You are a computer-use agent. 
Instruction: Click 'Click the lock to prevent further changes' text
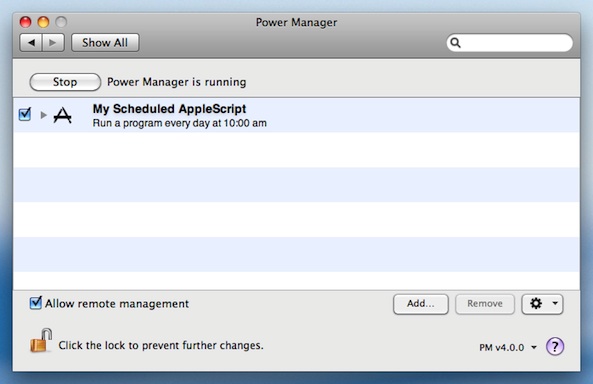coord(161,345)
